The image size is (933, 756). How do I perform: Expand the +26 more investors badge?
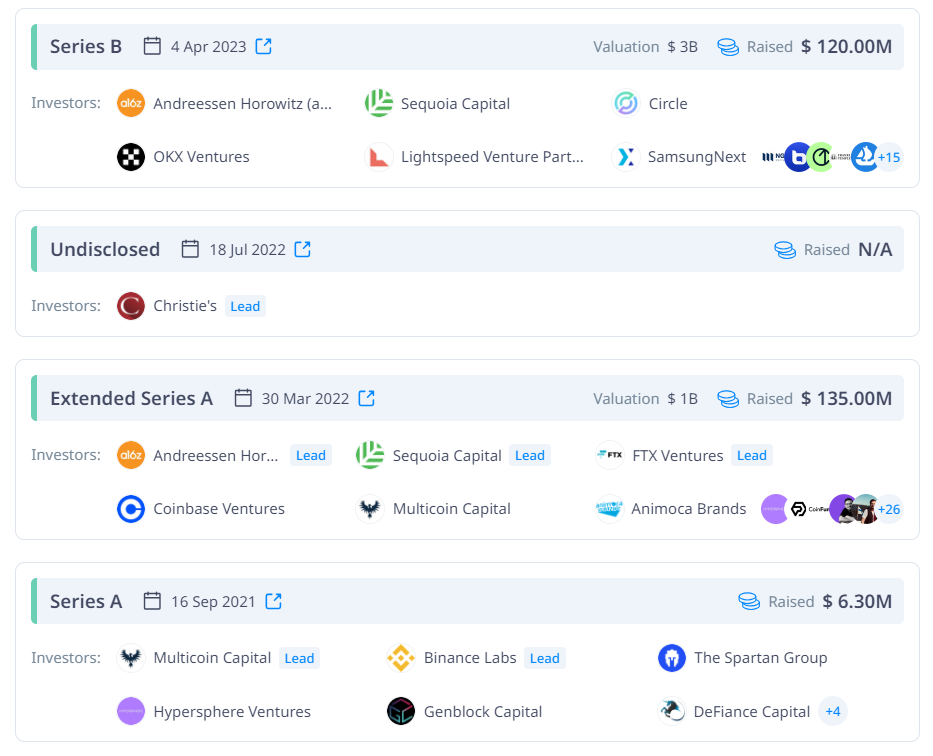(x=889, y=509)
